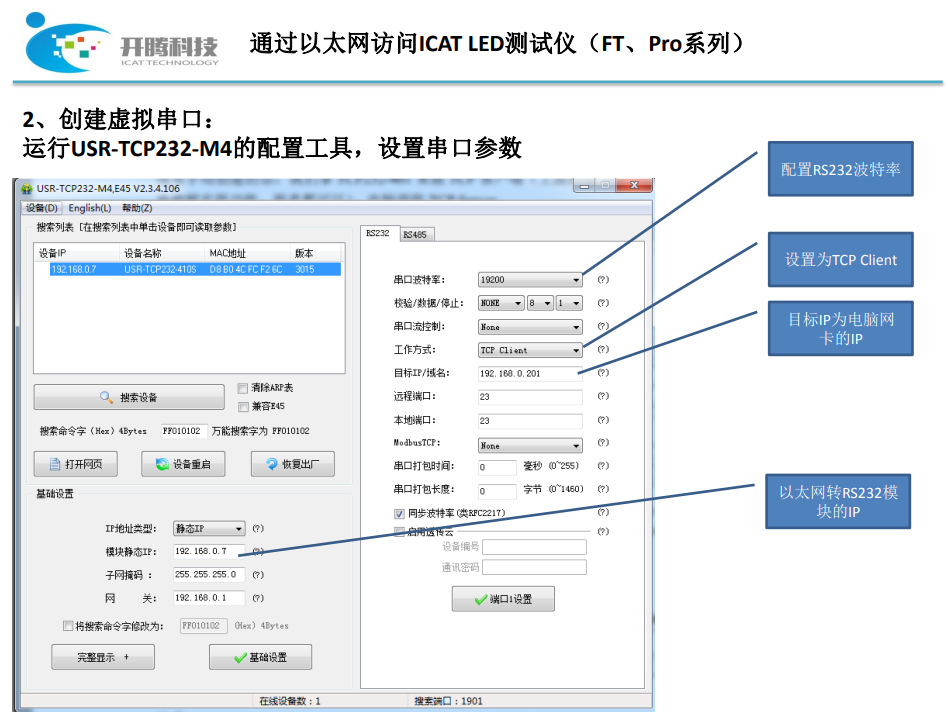Click the (?) help icon beside 目标IP/域名

click(x=602, y=370)
